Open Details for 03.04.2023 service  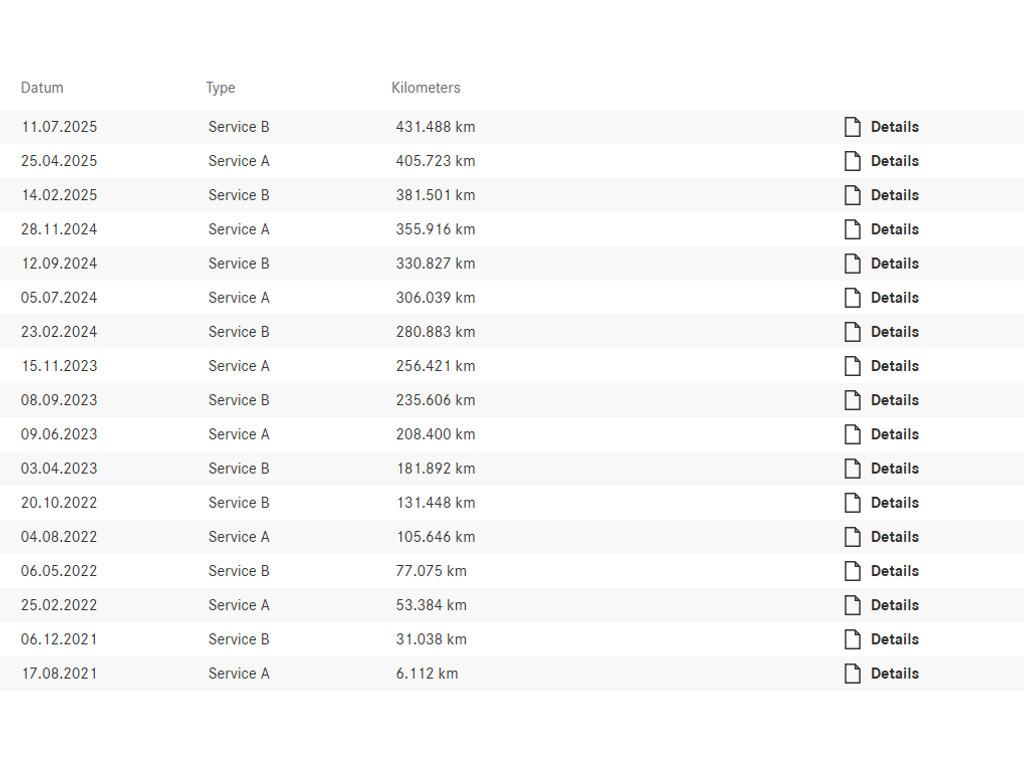click(x=894, y=468)
